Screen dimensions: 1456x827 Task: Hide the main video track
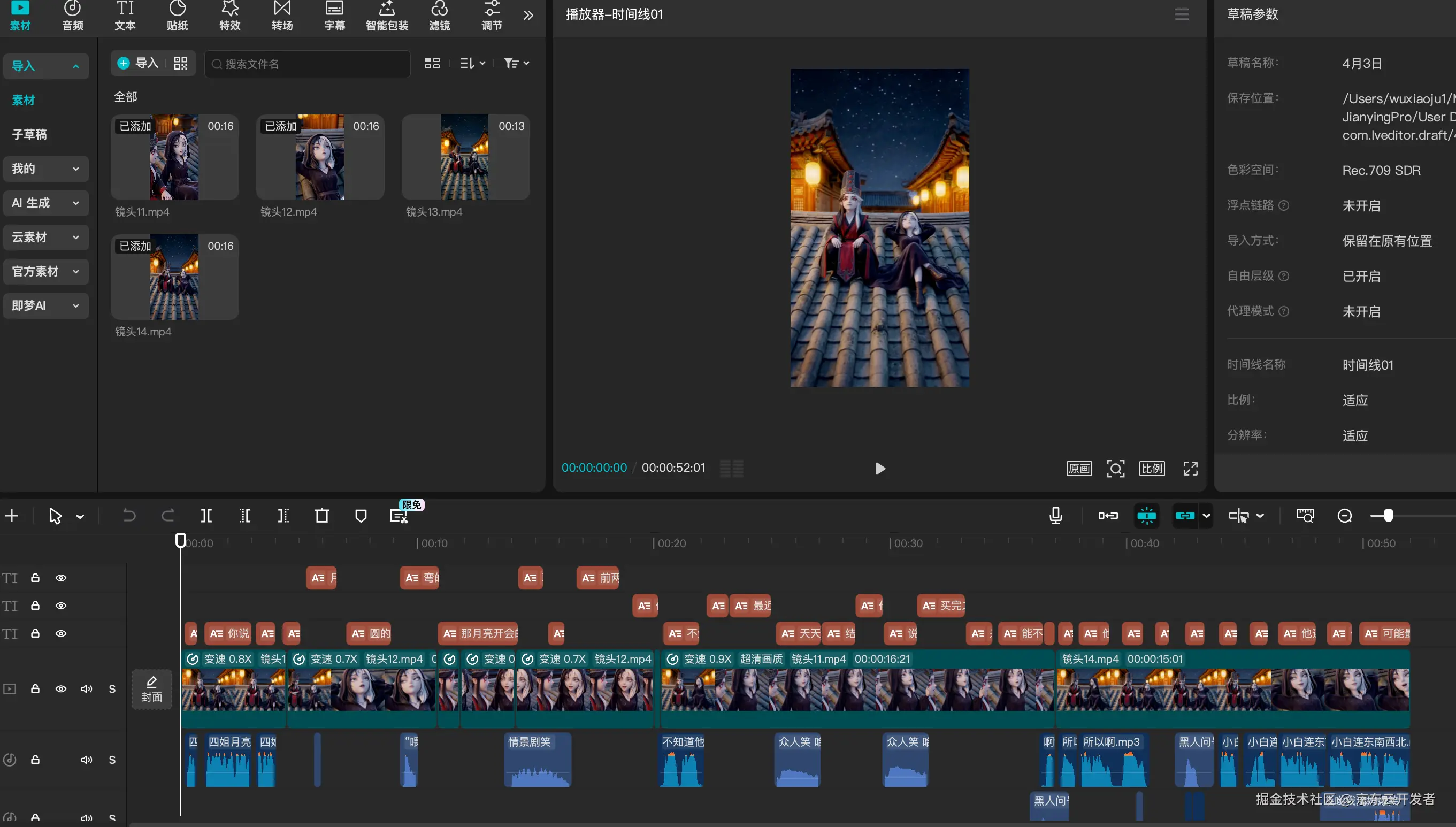pyautogui.click(x=61, y=689)
